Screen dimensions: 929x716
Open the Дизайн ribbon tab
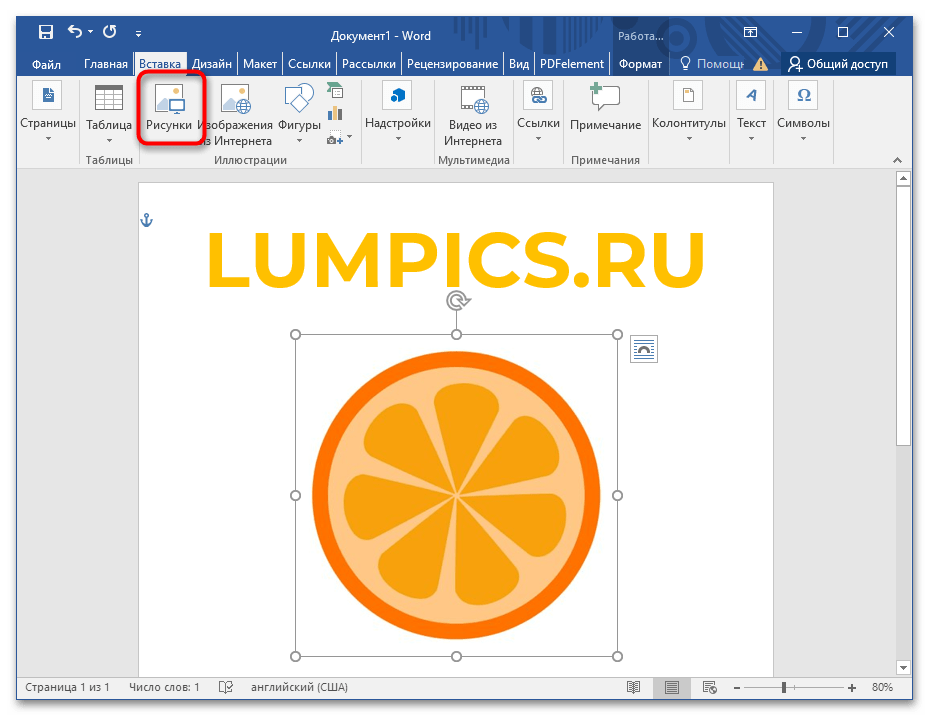point(212,64)
